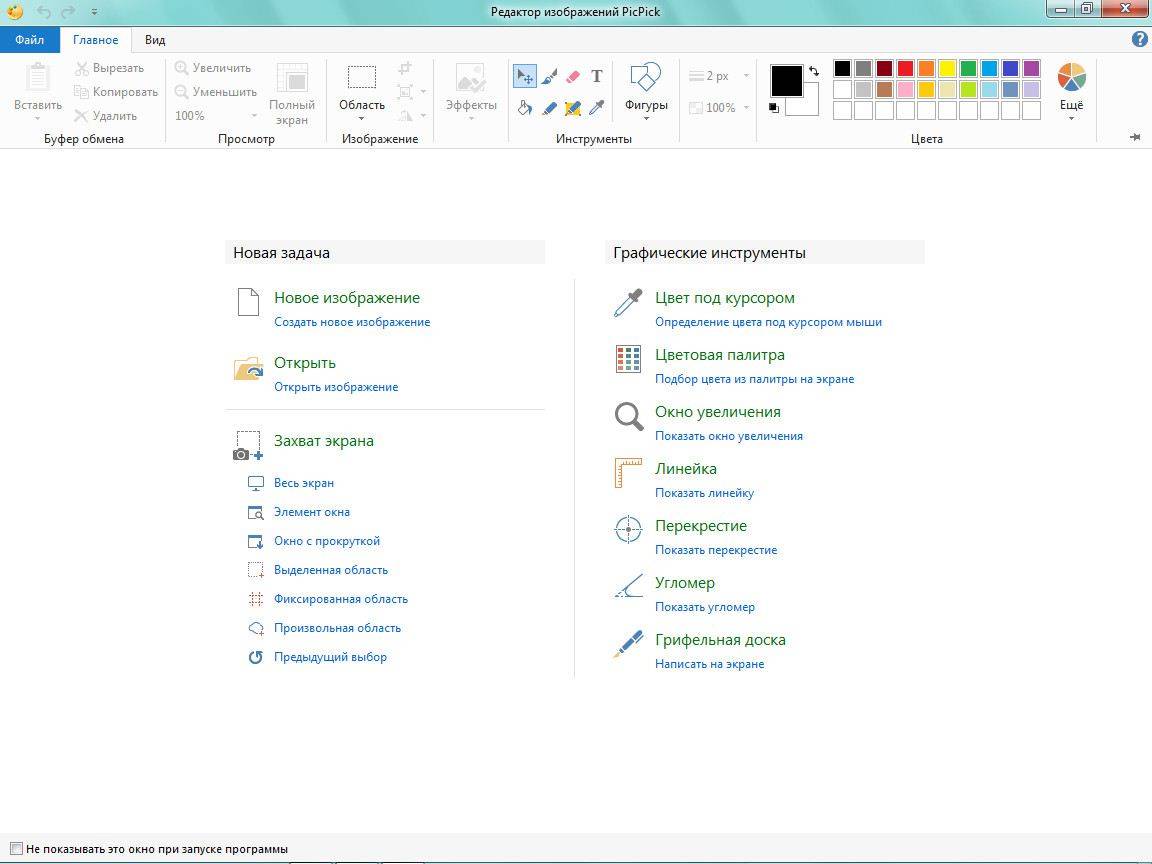Pick the red swatch in the Цвета palette
This screenshot has width=1152, height=864.
click(x=906, y=68)
